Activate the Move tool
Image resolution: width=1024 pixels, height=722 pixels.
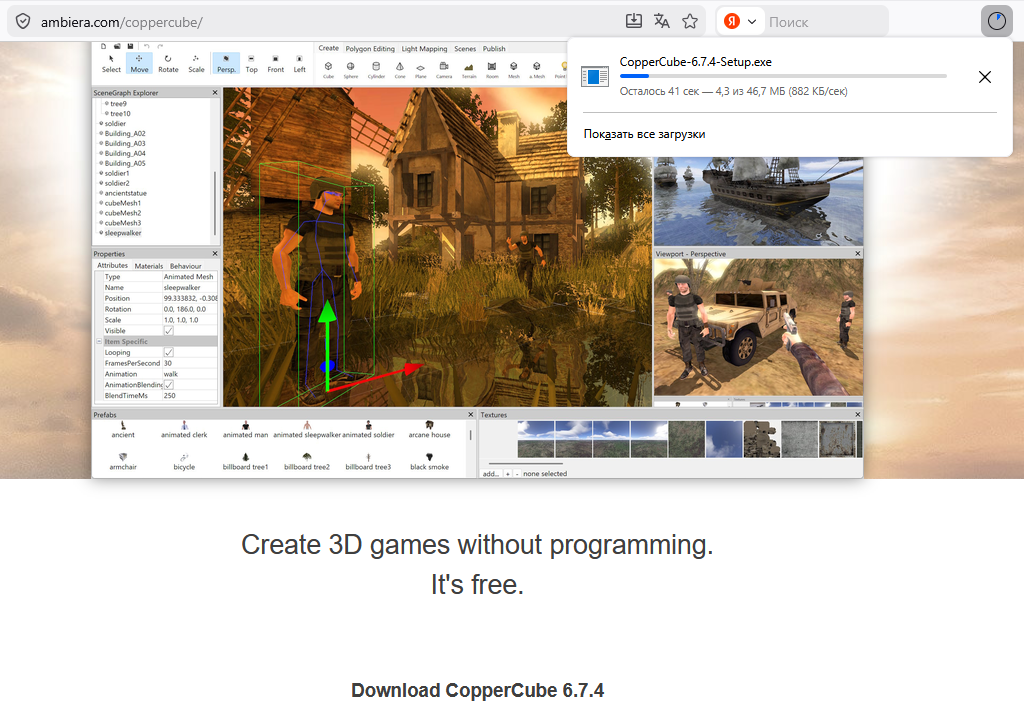pos(139,63)
